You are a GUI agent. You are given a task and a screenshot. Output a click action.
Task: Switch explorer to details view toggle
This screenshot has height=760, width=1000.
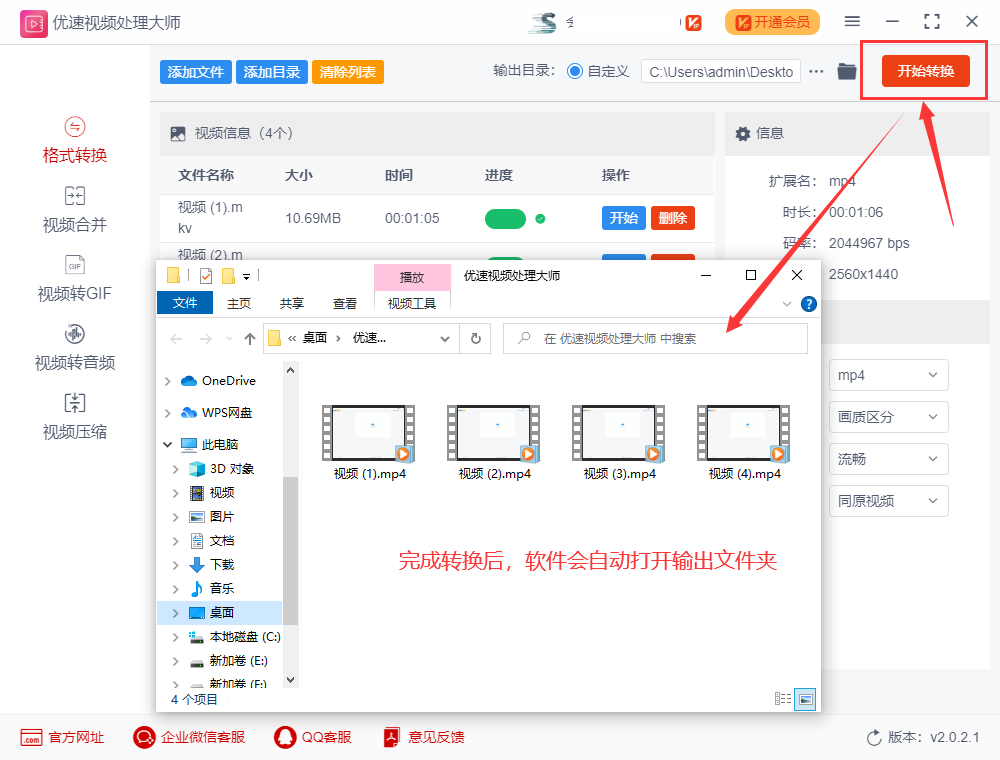782,699
